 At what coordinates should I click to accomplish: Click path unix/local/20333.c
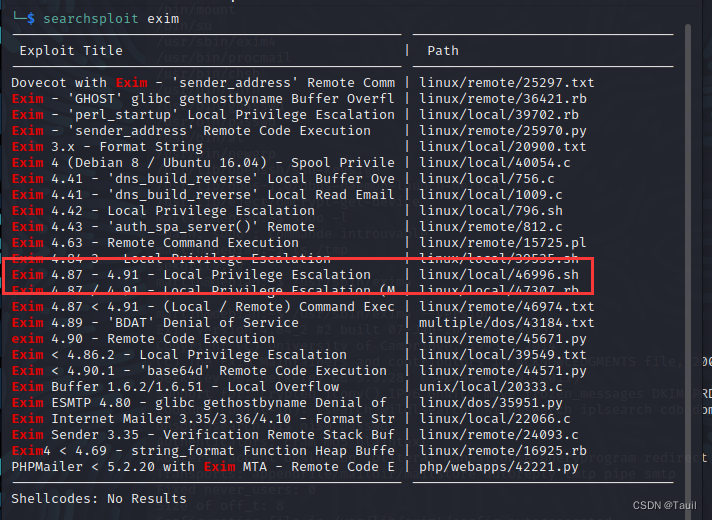[490, 386]
